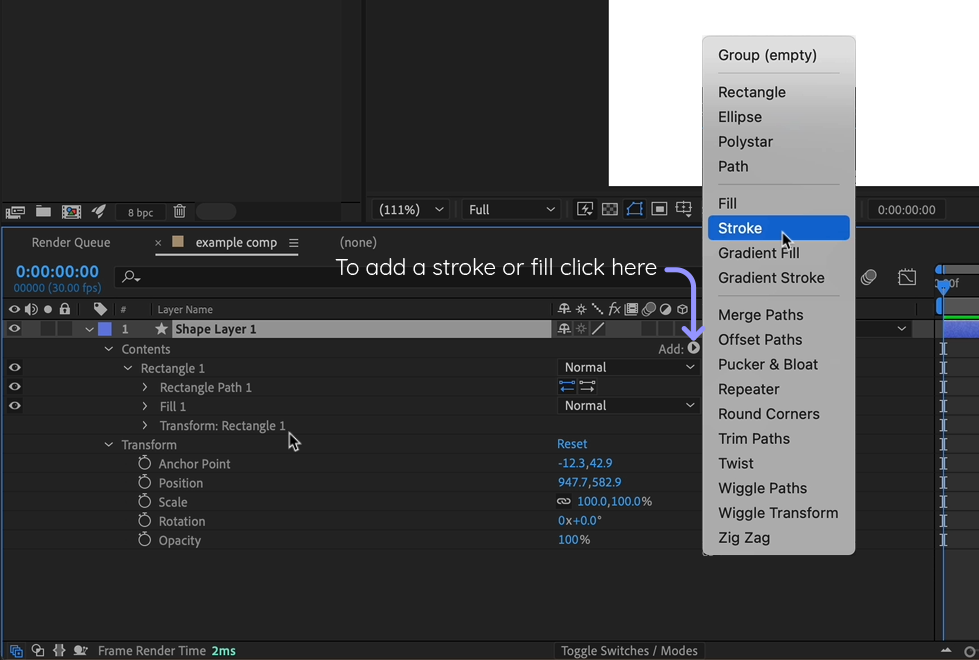The image size is (979, 660).
Task: Click the Toggle Switches / Modes button
Action: (x=629, y=650)
